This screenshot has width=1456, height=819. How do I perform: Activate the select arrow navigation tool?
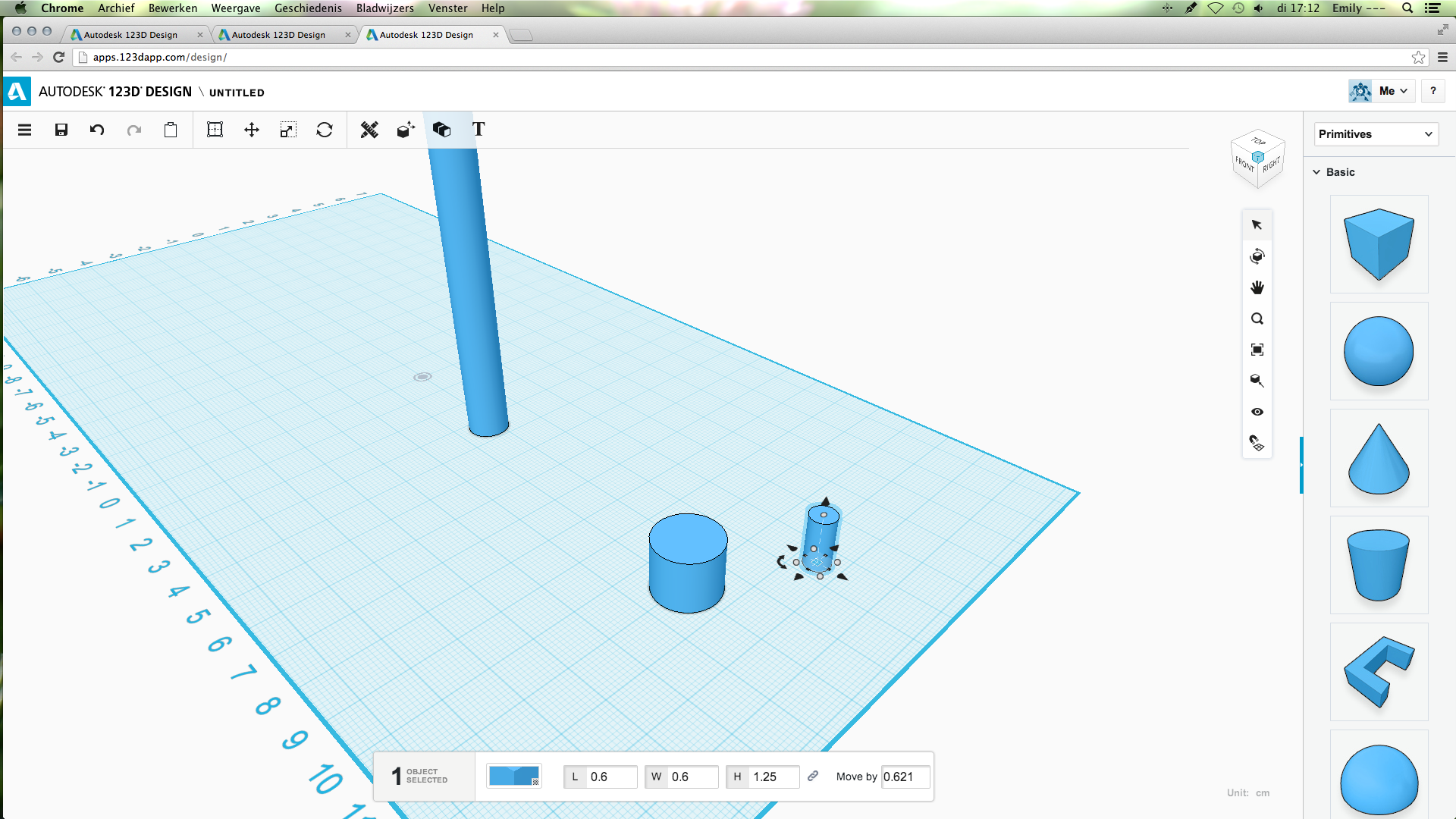tap(1257, 225)
